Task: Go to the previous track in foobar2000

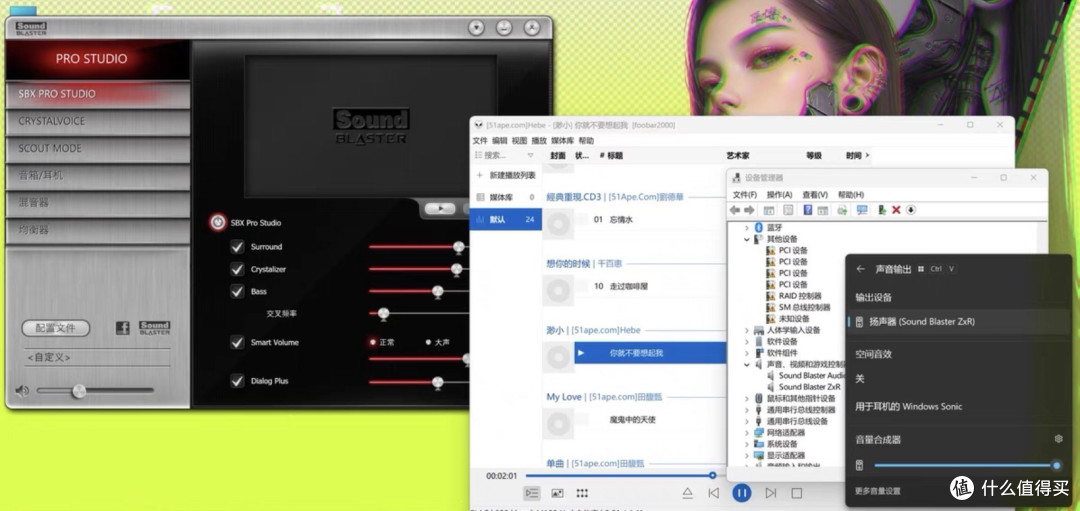Action: [x=714, y=493]
